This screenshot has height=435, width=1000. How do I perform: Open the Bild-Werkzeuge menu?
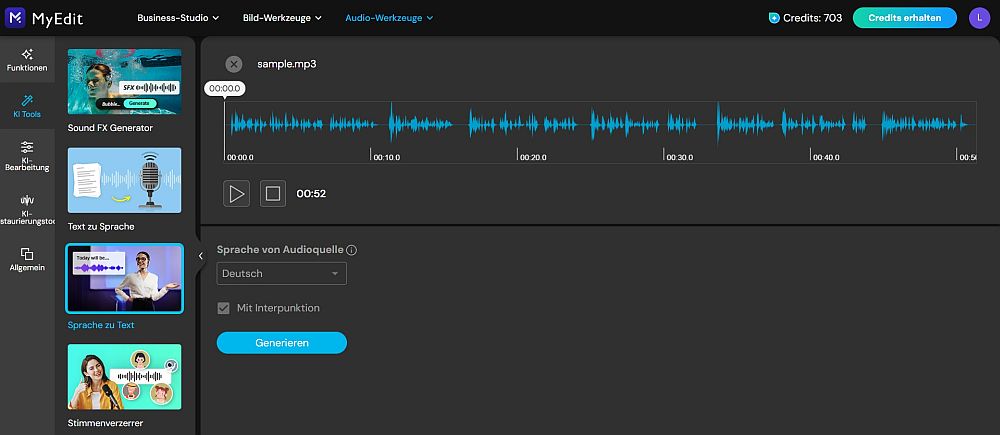(282, 18)
